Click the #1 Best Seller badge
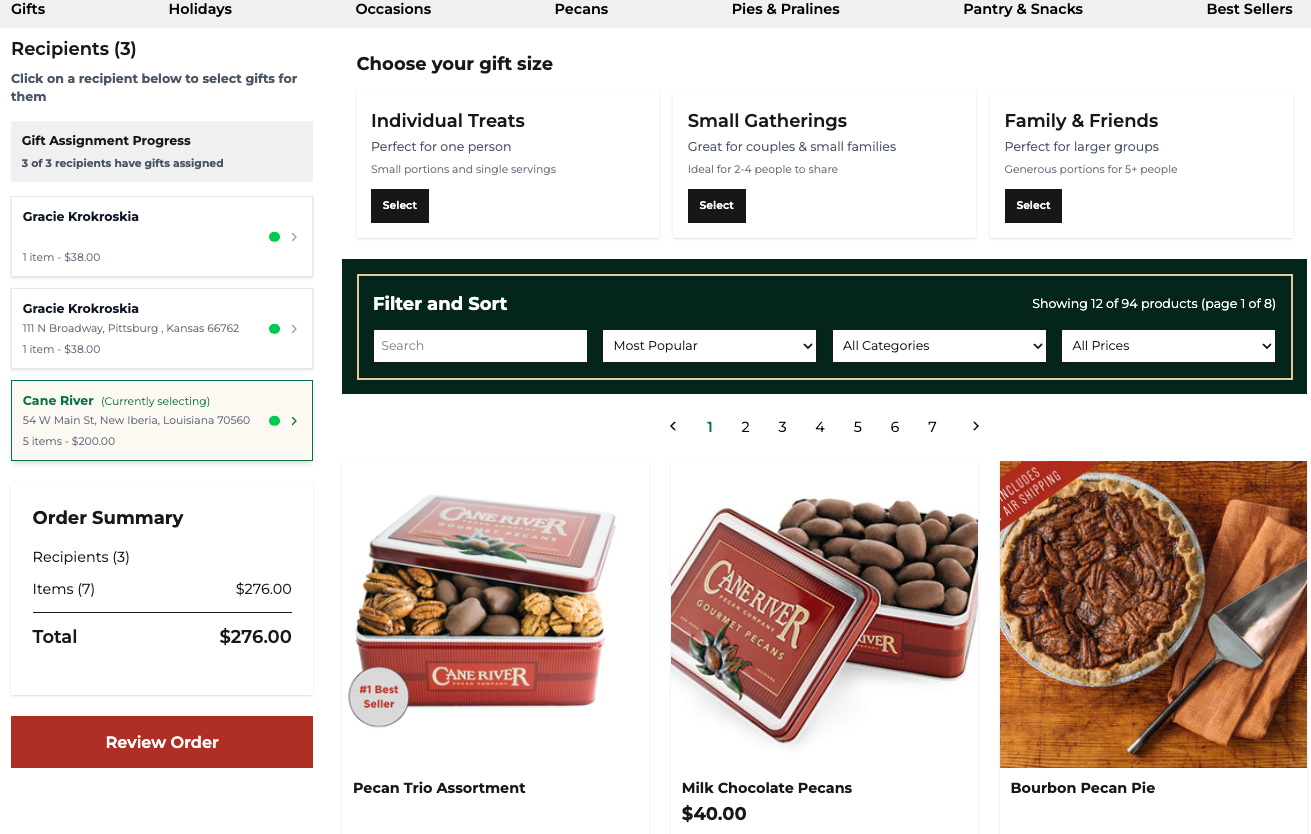This screenshot has height=834, width=1311. (x=379, y=696)
